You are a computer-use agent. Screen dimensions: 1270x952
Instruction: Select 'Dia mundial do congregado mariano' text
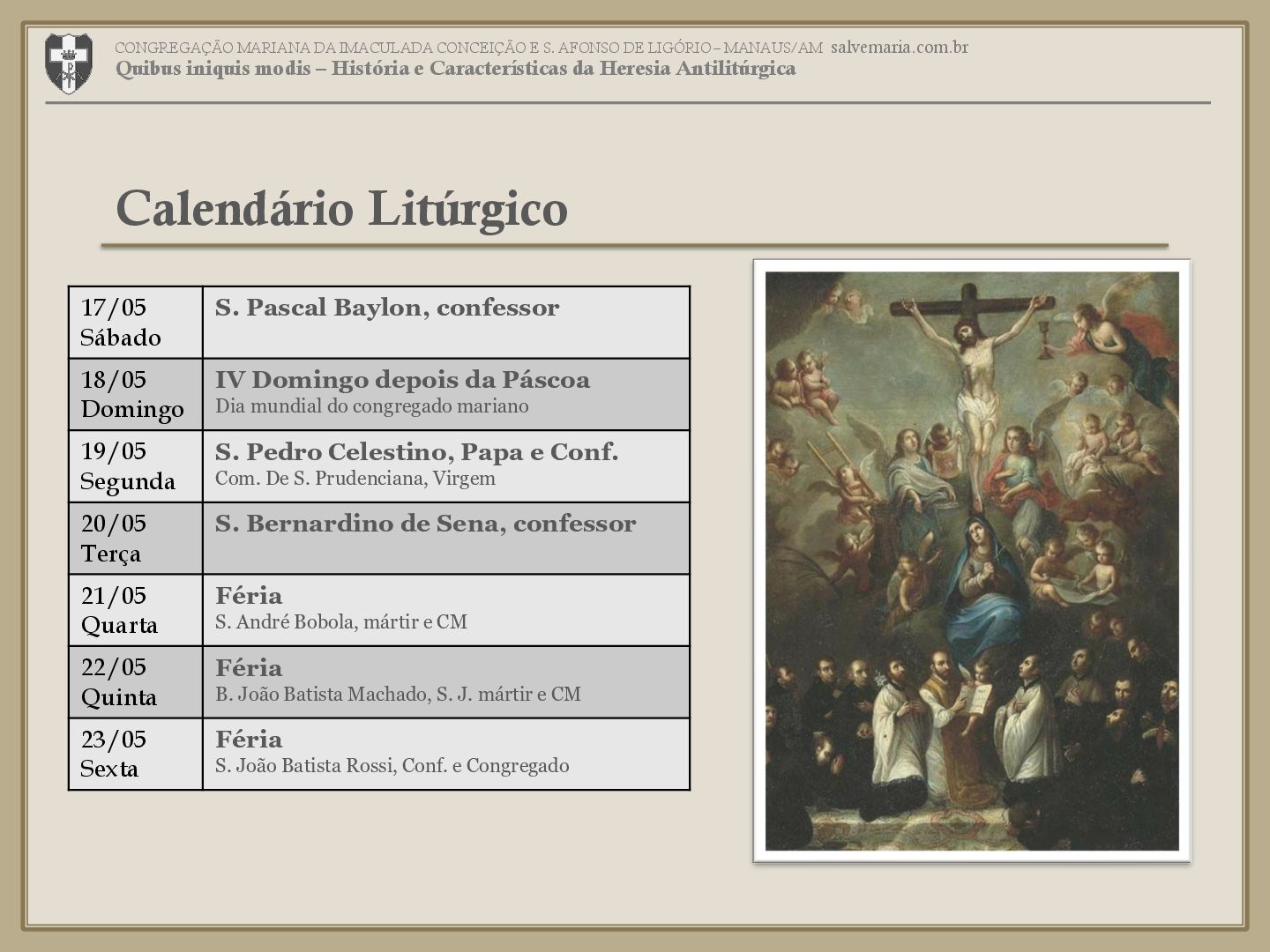tap(371, 406)
